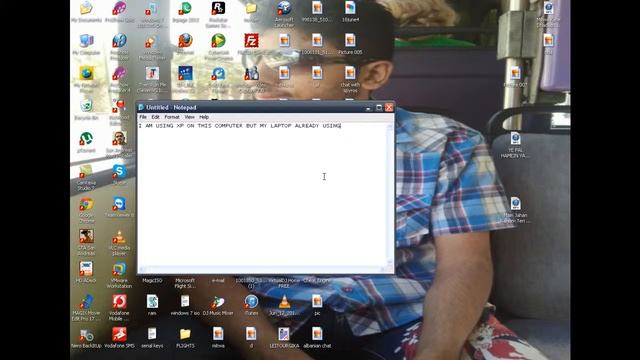
Task: Select the Aerosoft Launcher desktop icon
Action: 284,14
